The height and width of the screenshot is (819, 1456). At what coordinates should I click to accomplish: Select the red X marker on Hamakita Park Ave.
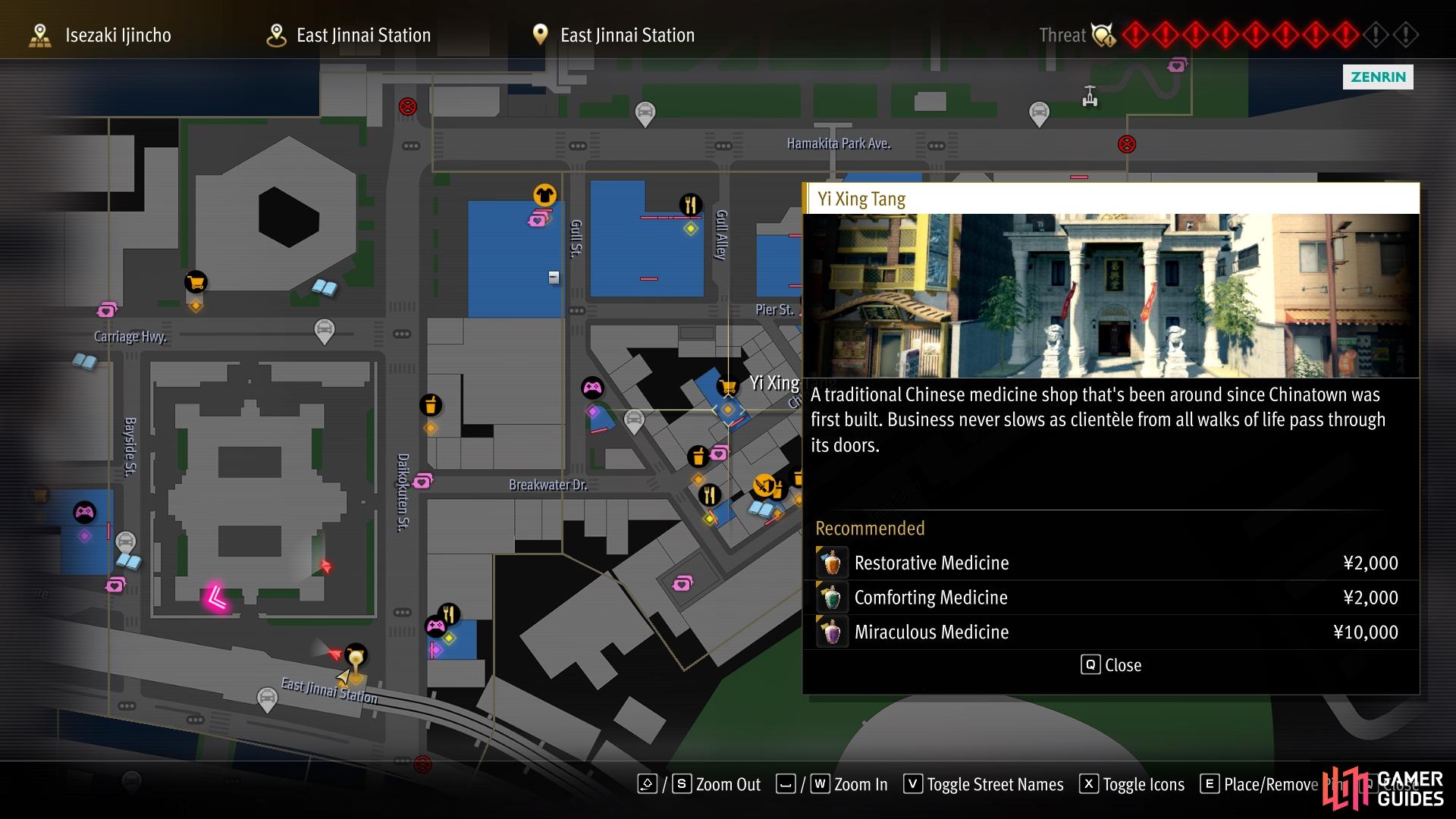tap(1127, 144)
